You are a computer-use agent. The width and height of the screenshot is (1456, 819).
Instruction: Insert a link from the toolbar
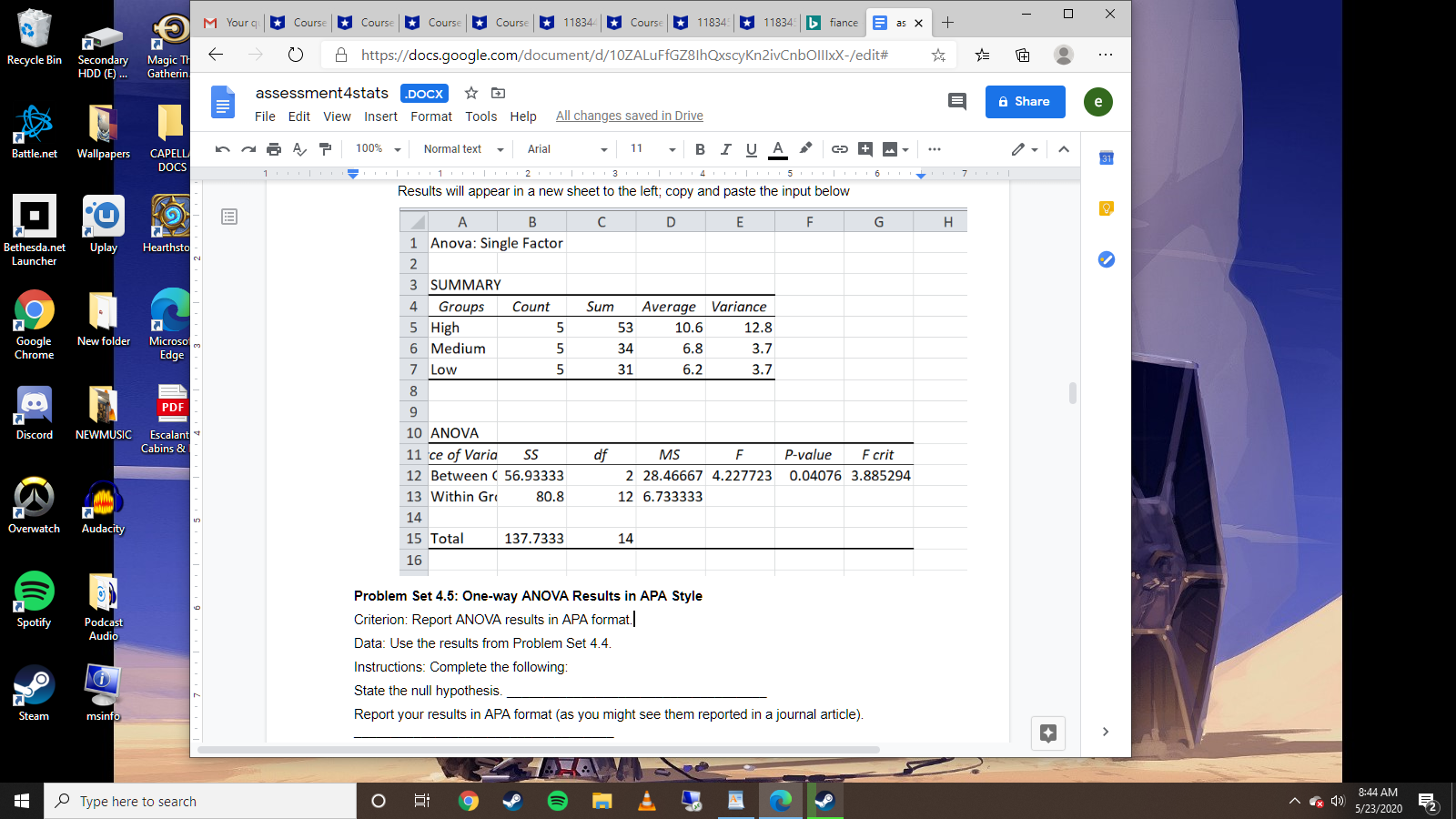point(840,149)
